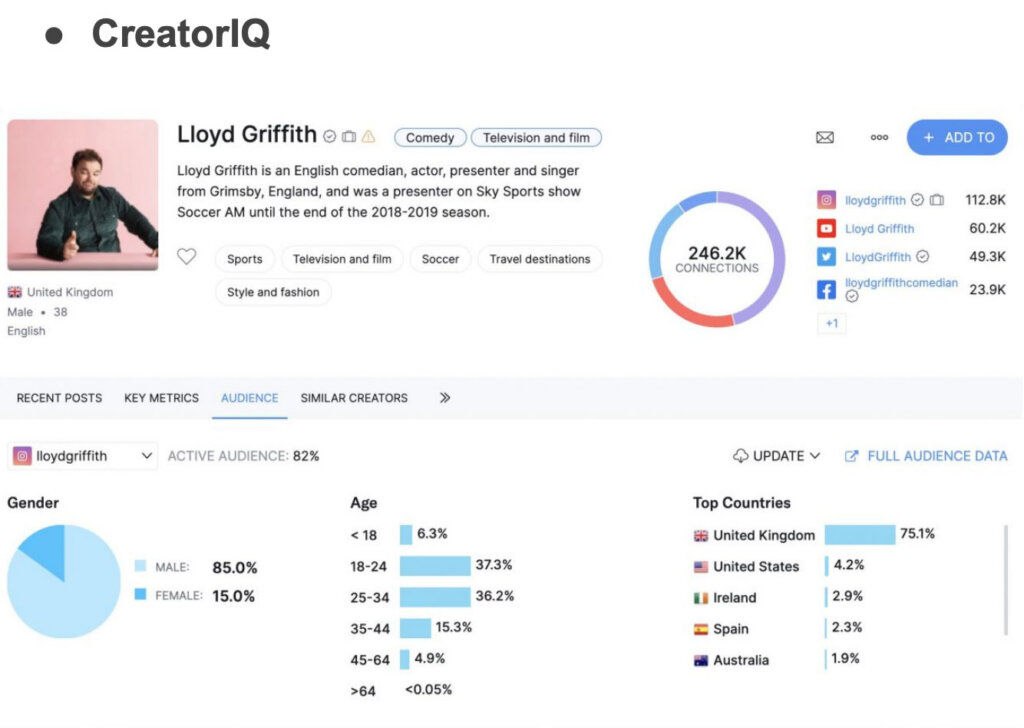Click the chevron to reveal more tabs

444,397
